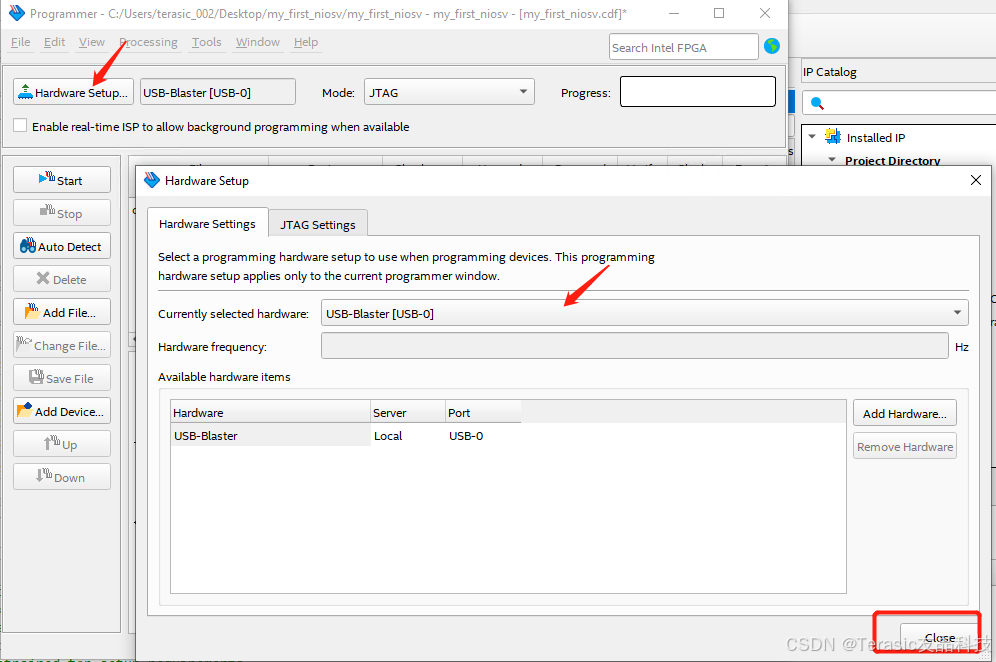
Task: Open Currently selected hardware dropdown
Action: 645,313
